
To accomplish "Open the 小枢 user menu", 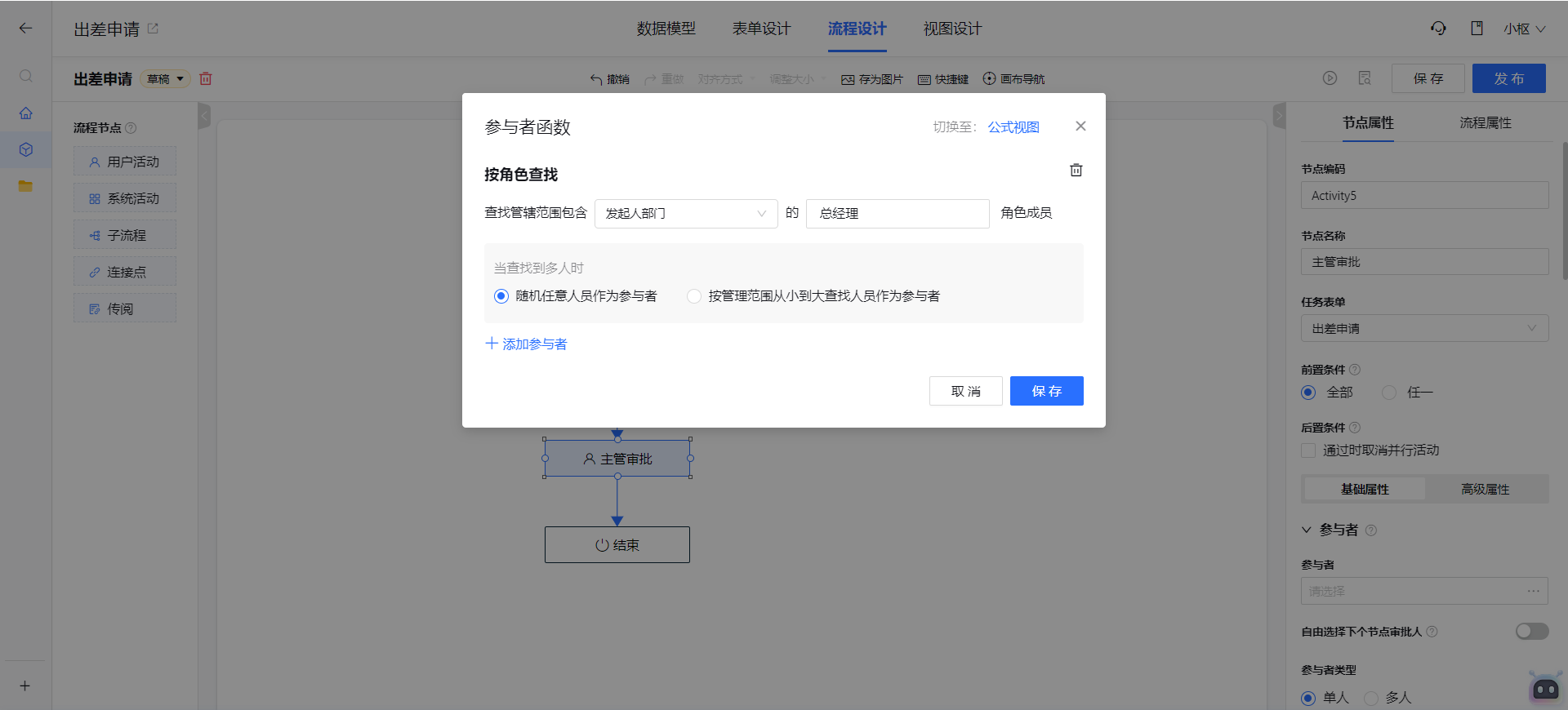I will (1524, 29).
